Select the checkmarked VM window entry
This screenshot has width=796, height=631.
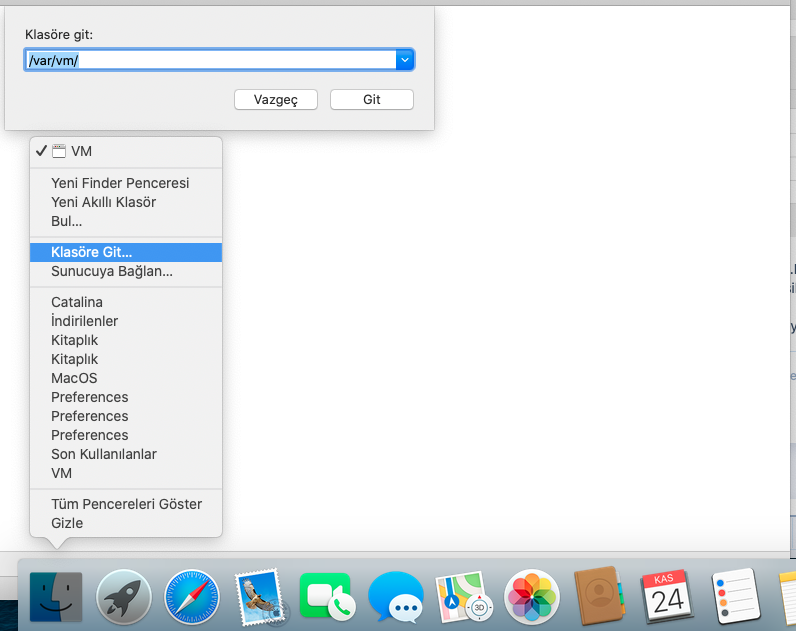pos(81,151)
